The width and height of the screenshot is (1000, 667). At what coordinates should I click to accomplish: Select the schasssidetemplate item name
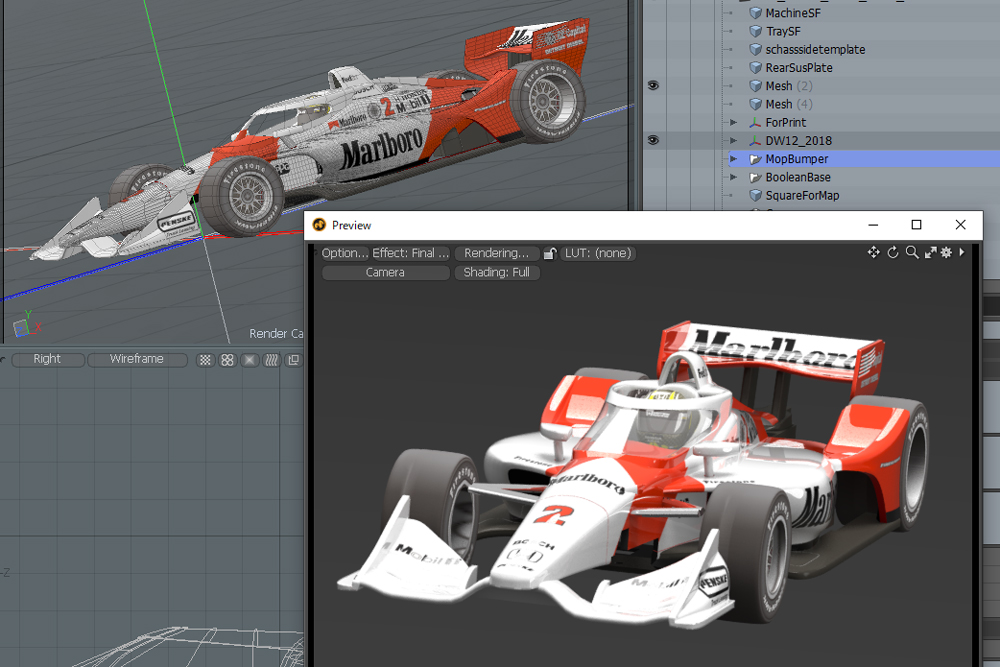(815, 49)
